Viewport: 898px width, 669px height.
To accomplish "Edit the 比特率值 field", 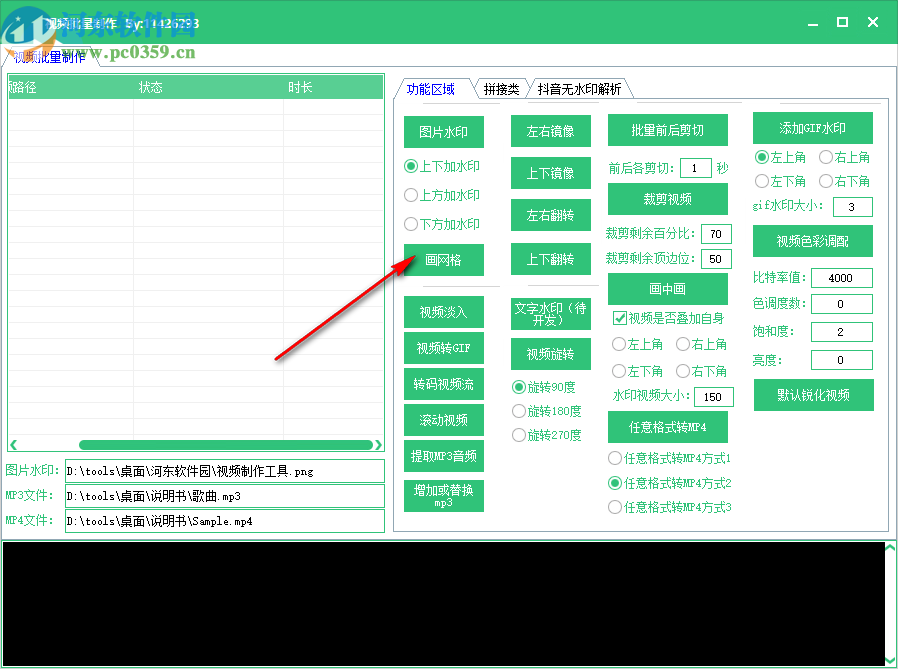I will tap(841, 278).
